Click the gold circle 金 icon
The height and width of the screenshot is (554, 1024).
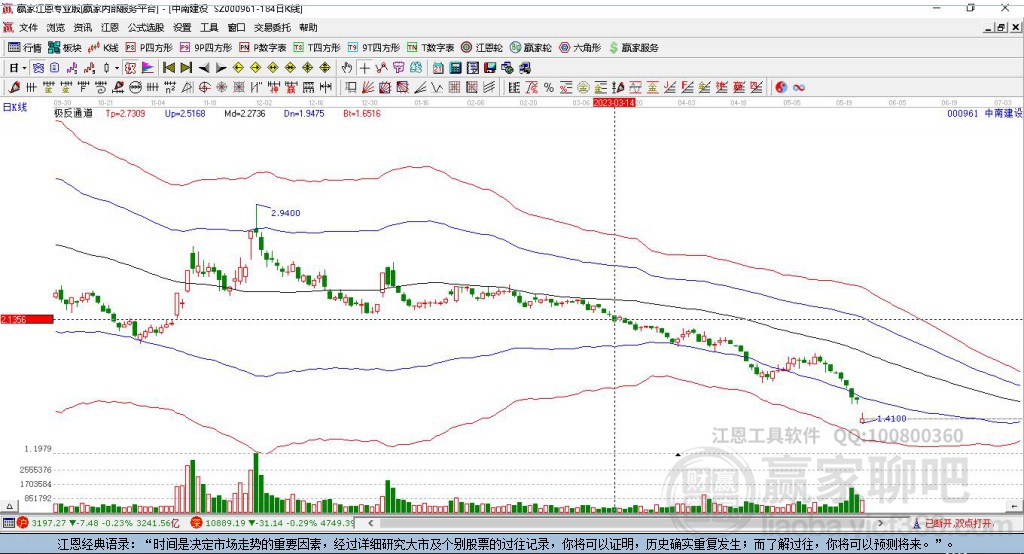[582, 87]
